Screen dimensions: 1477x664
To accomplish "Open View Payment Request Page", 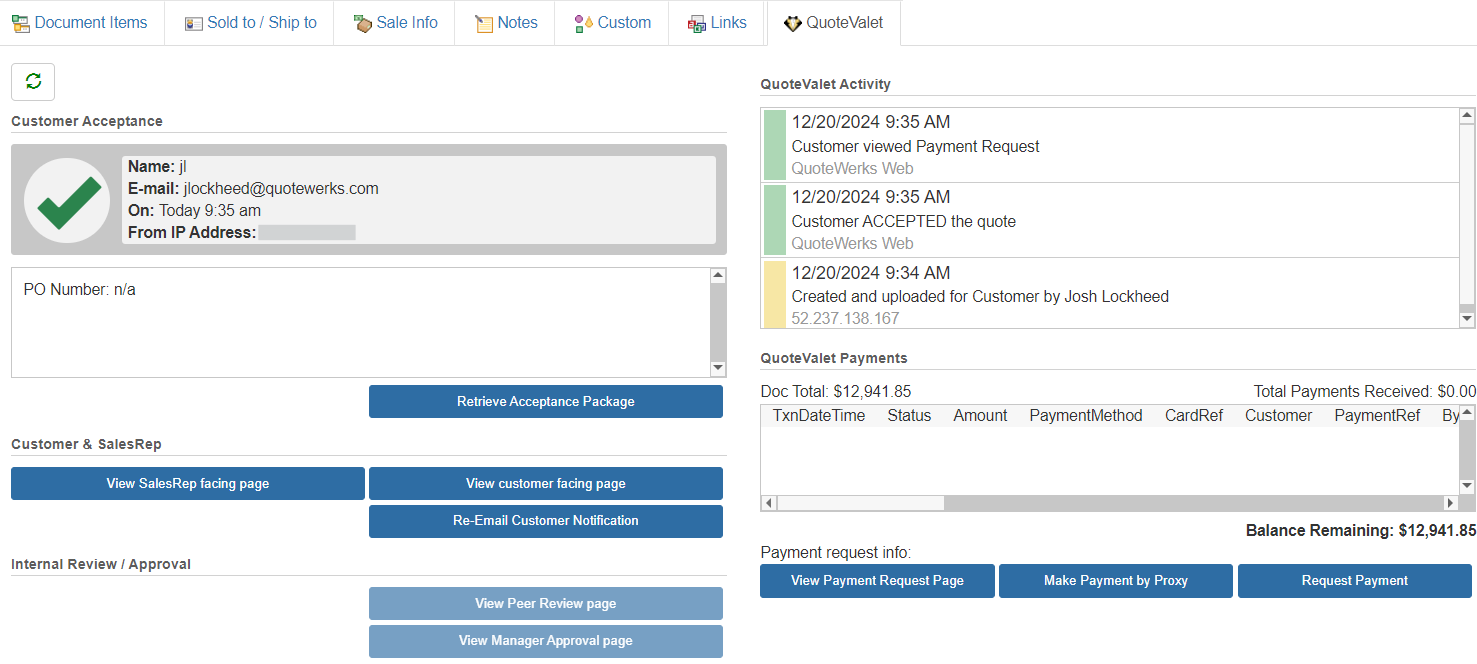I will coord(877,581).
